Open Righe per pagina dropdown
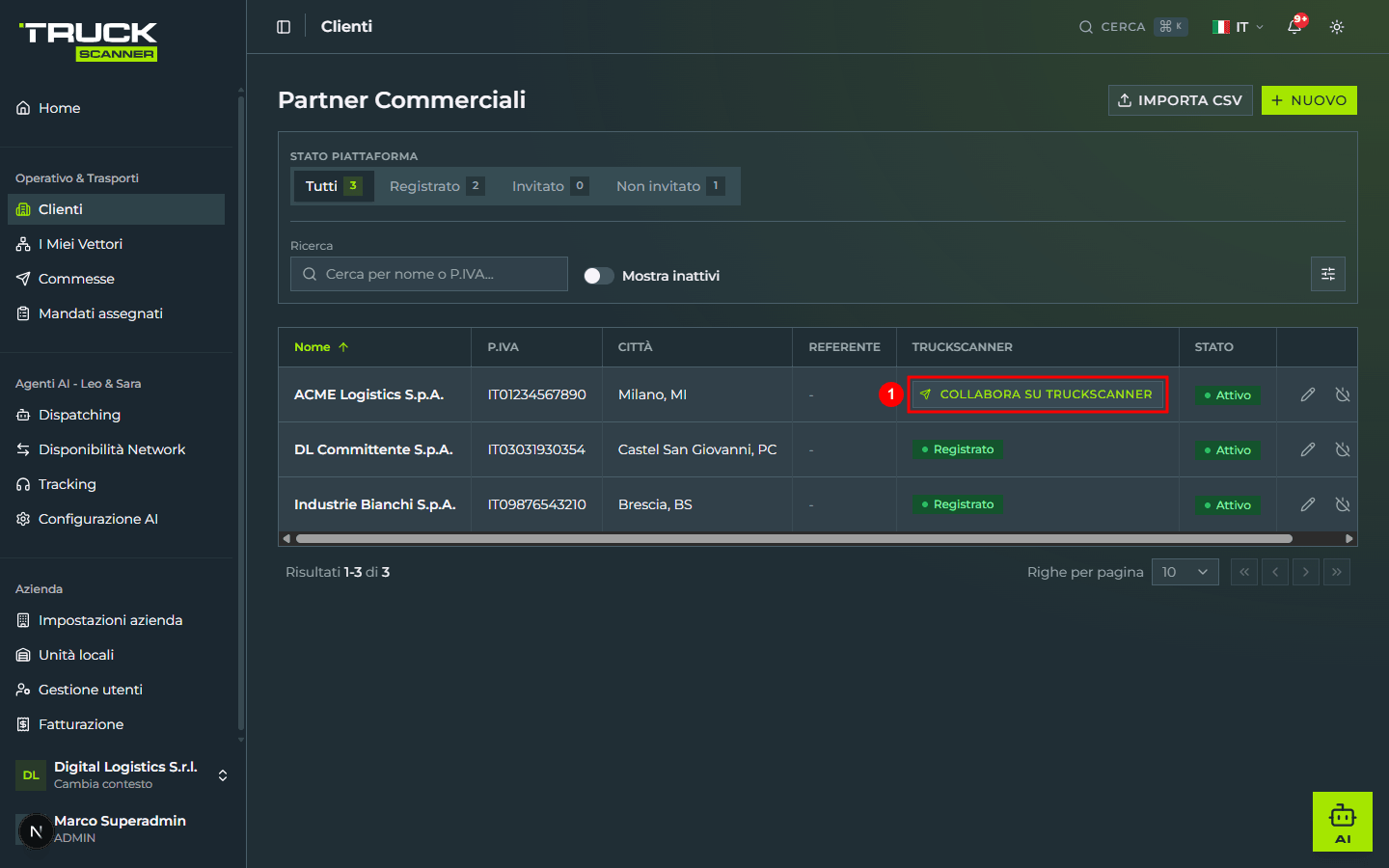 pyautogui.click(x=1185, y=572)
